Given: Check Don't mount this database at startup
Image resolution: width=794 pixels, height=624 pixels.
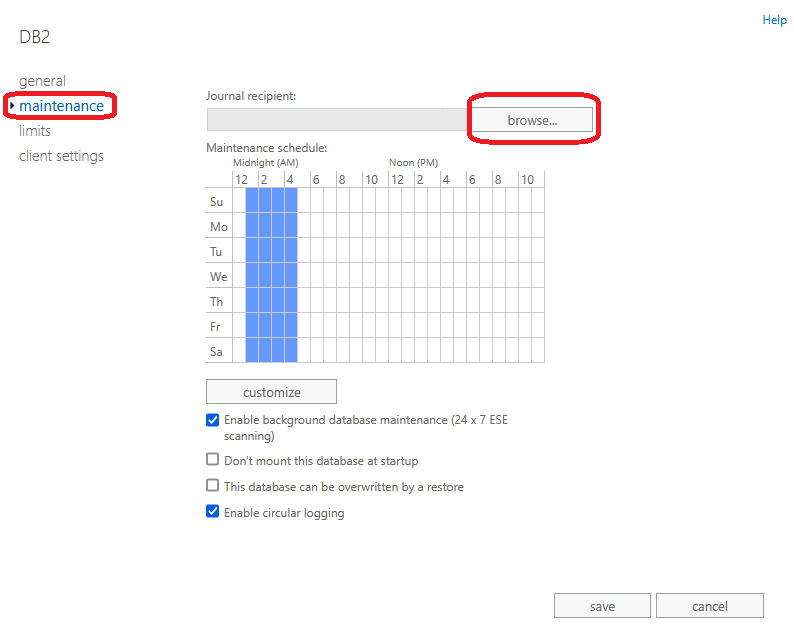Looking at the screenshot, I should tap(213, 460).
